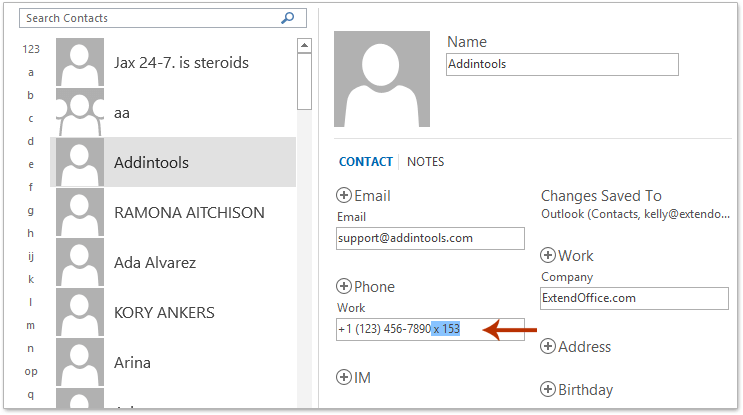Select the KORY ANKERS avatar

coord(80,312)
